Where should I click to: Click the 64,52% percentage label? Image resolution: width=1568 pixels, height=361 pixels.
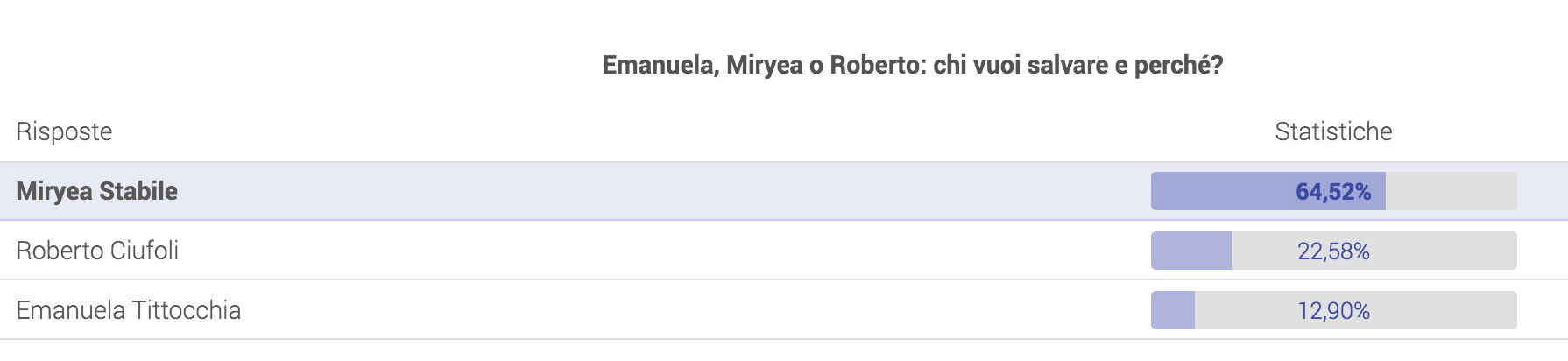click(x=1333, y=192)
